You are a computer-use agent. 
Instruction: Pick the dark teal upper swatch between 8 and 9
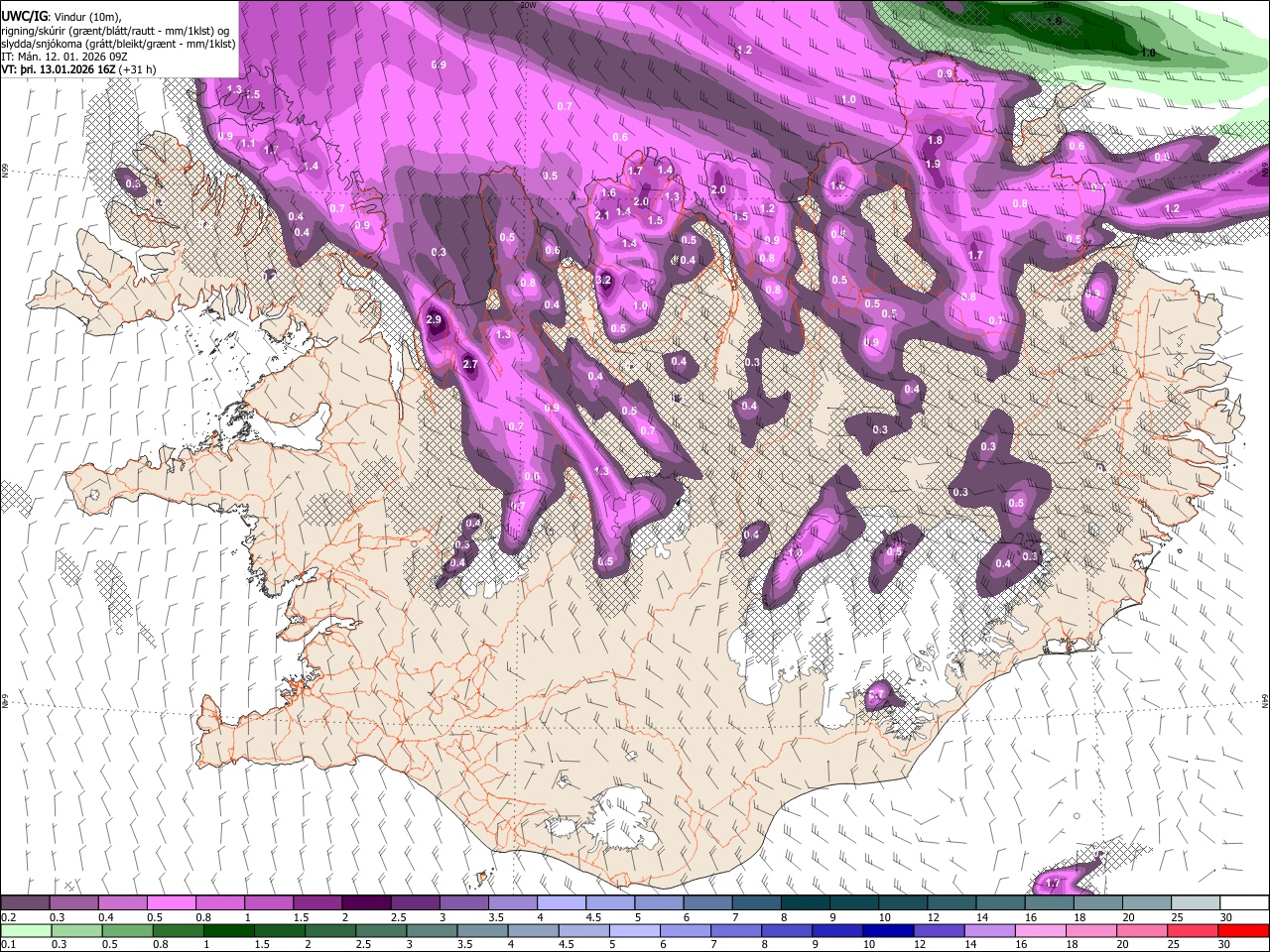806,903
